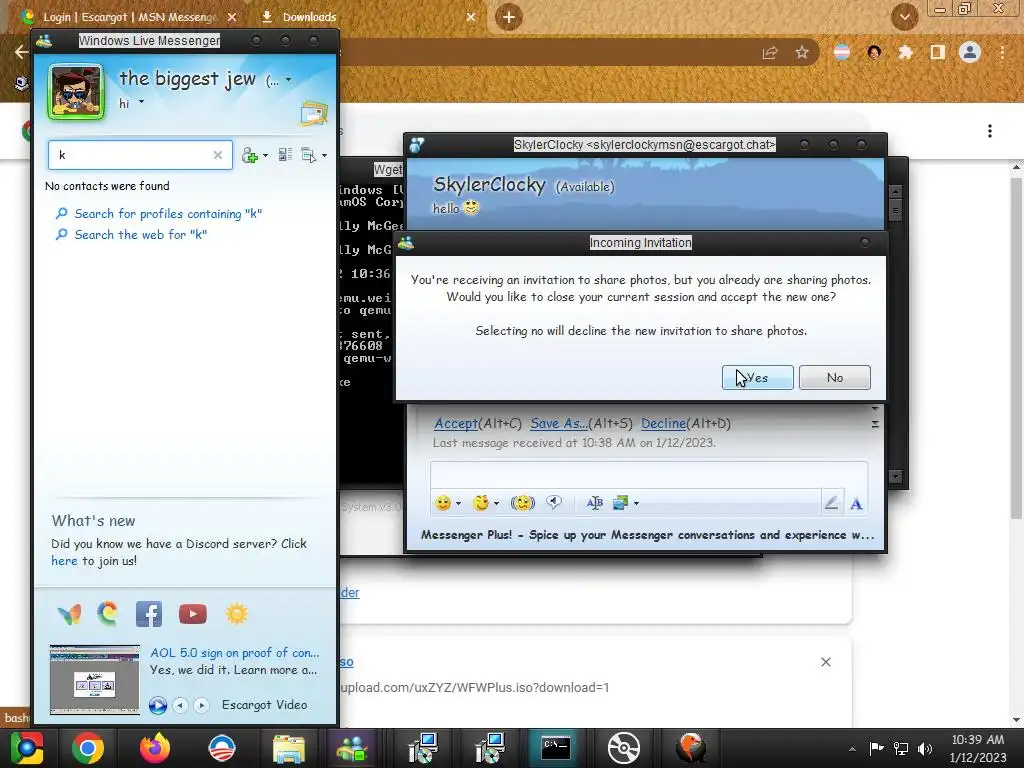The height and width of the screenshot is (768, 1024).
Task: Switch to text mode 'A' icon
Action: tap(856, 504)
